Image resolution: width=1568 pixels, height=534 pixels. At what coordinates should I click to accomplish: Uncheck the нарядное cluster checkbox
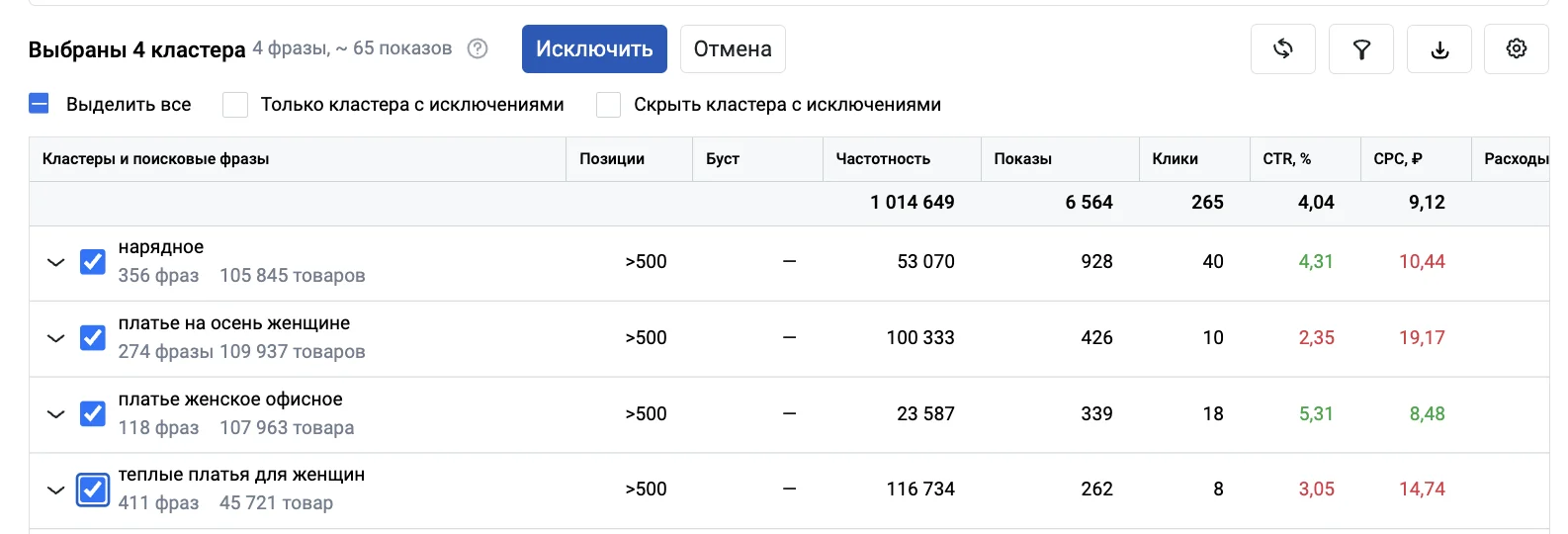[x=93, y=262]
